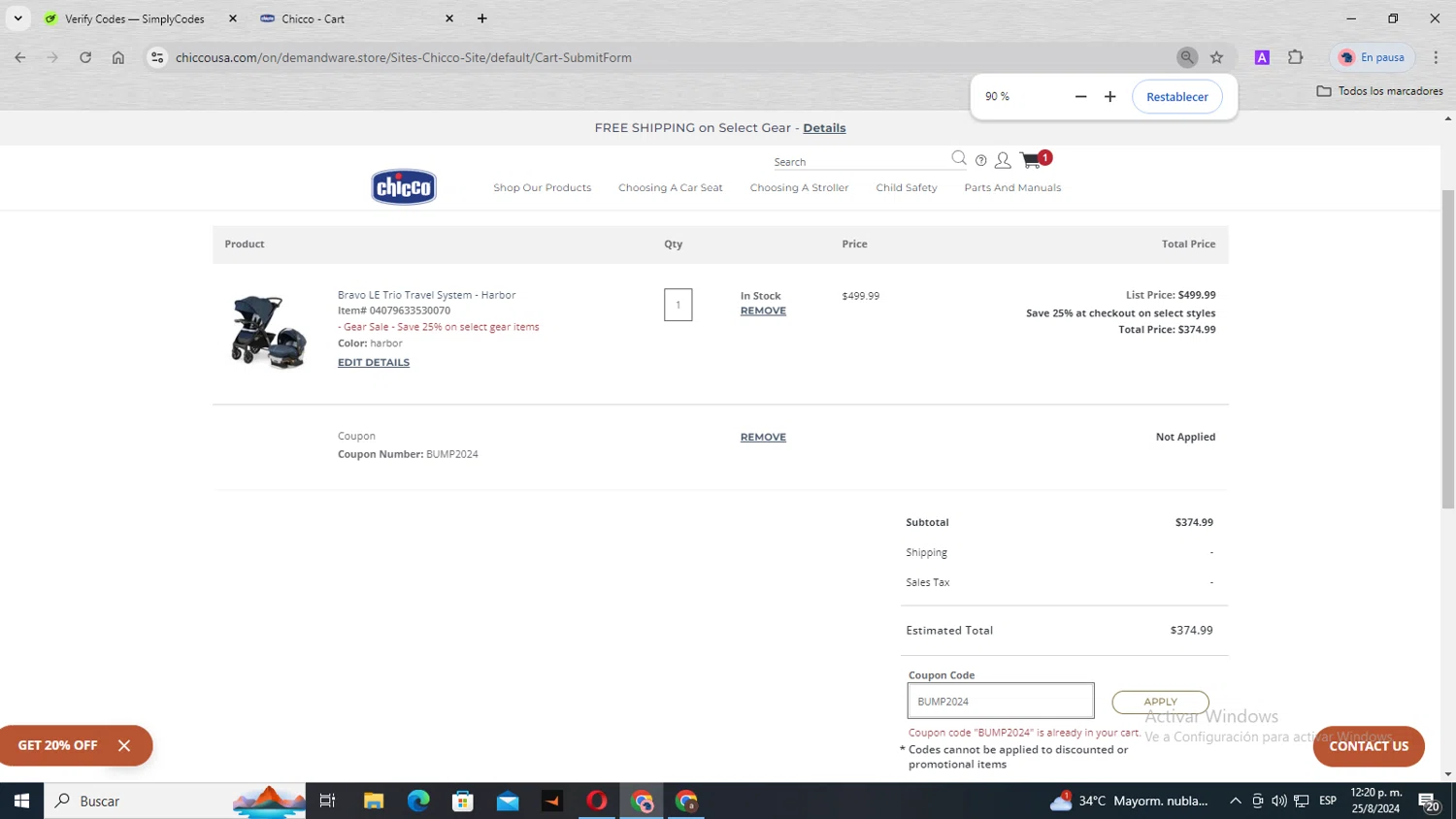Open the Windows Start menu
1456x819 pixels.
[x=21, y=801]
